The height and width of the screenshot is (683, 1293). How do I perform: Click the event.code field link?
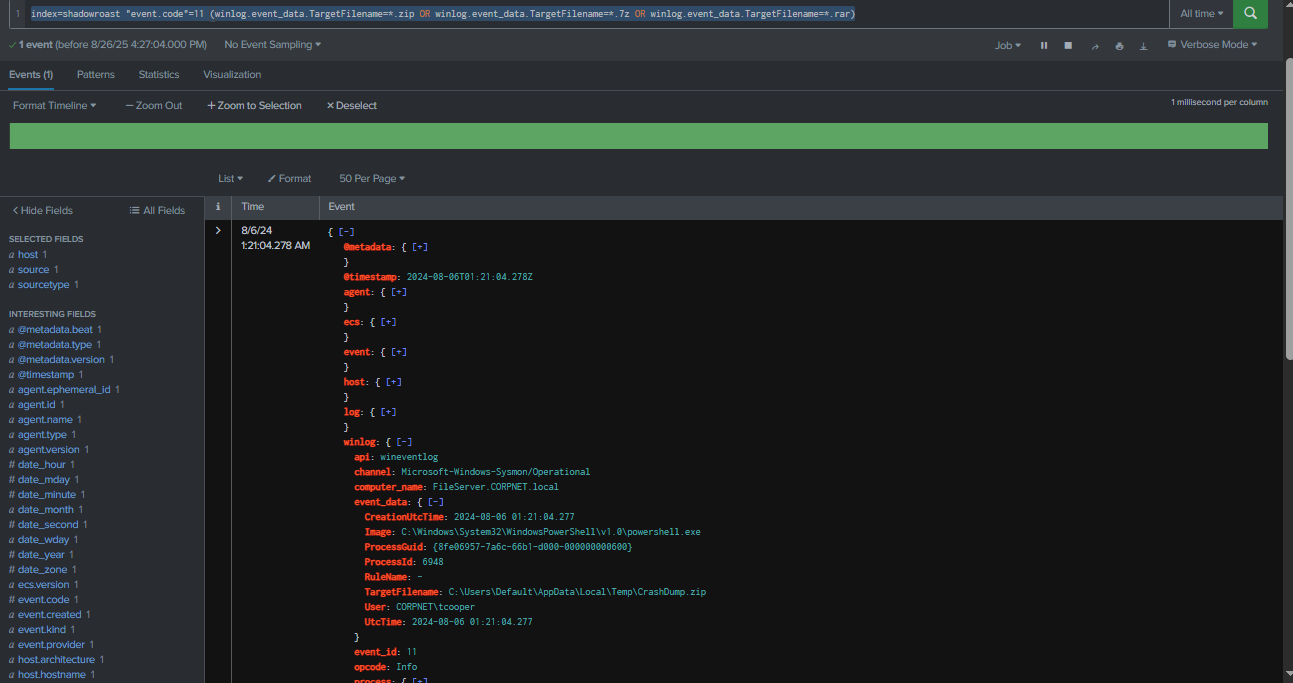pyautogui.click(x=44, y=600)
